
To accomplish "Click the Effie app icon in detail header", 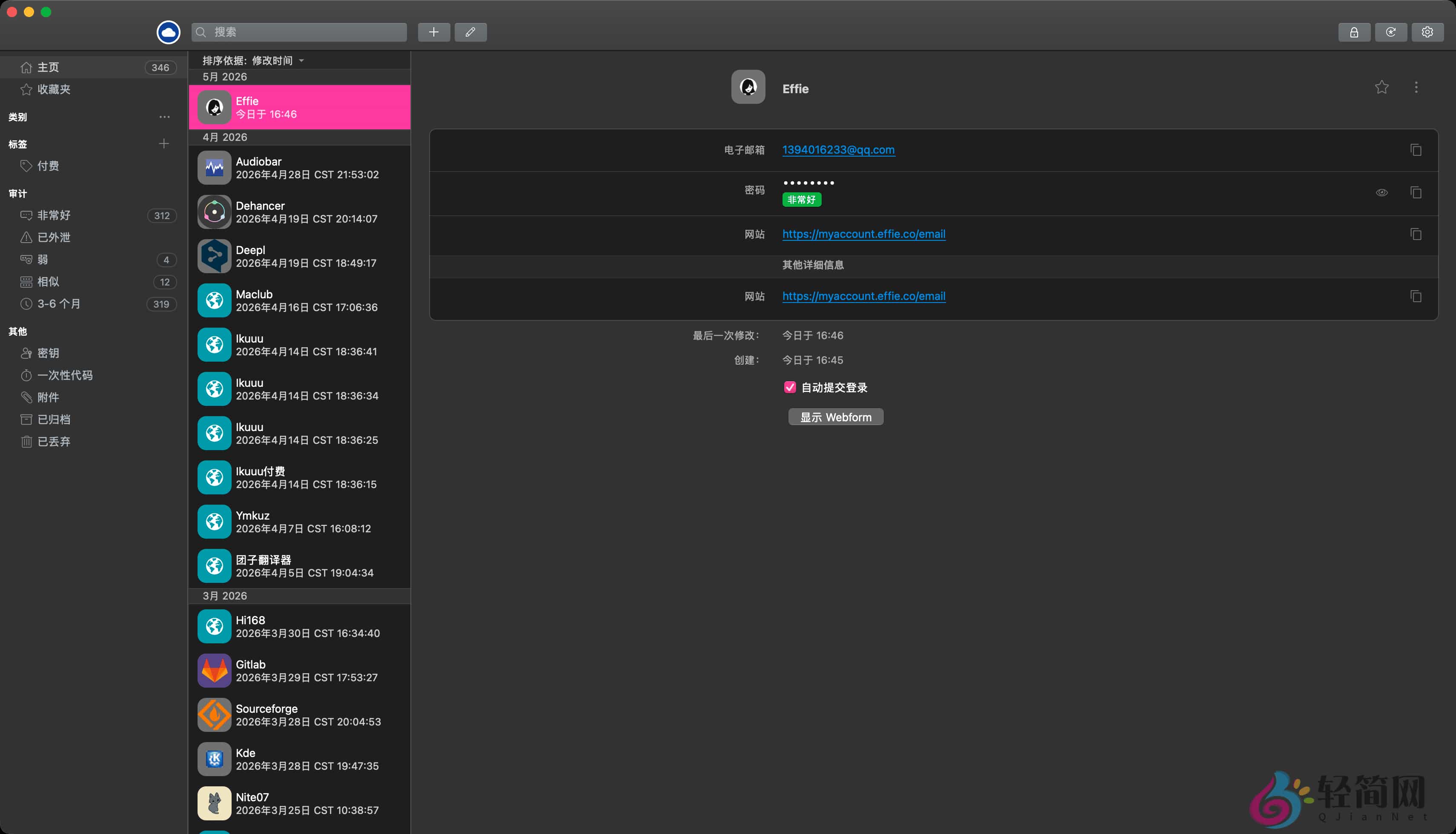I will [748, 87].
